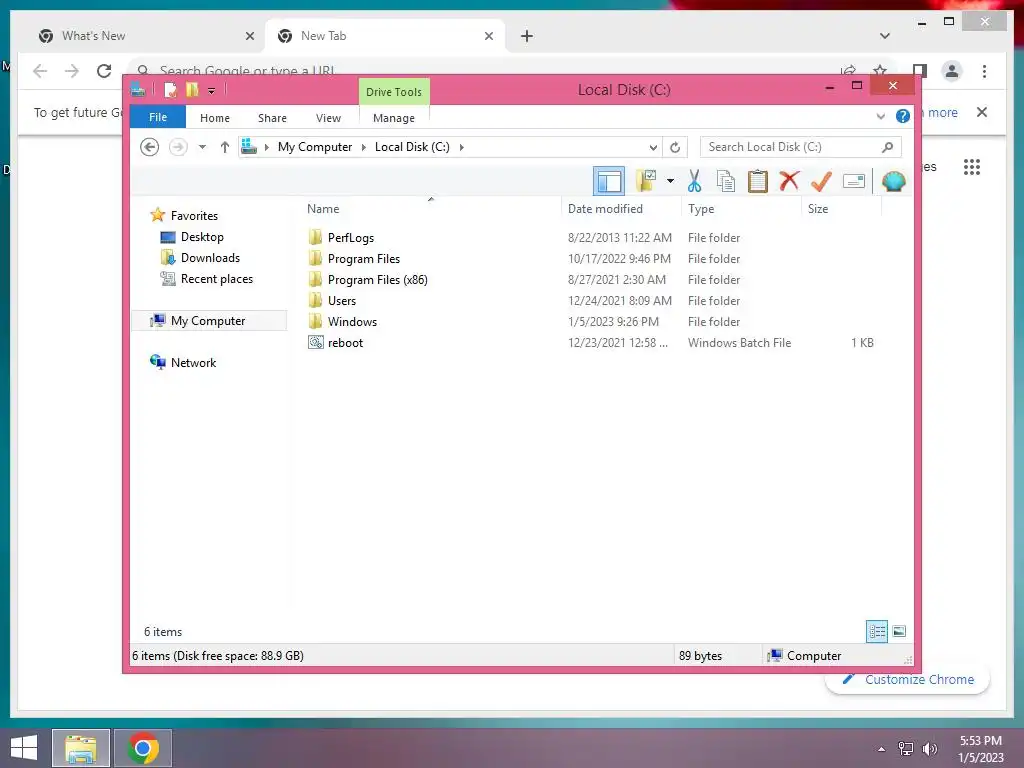
Task: Click the Classic Shell settings shell icon
Action: (x=893, y=181)
